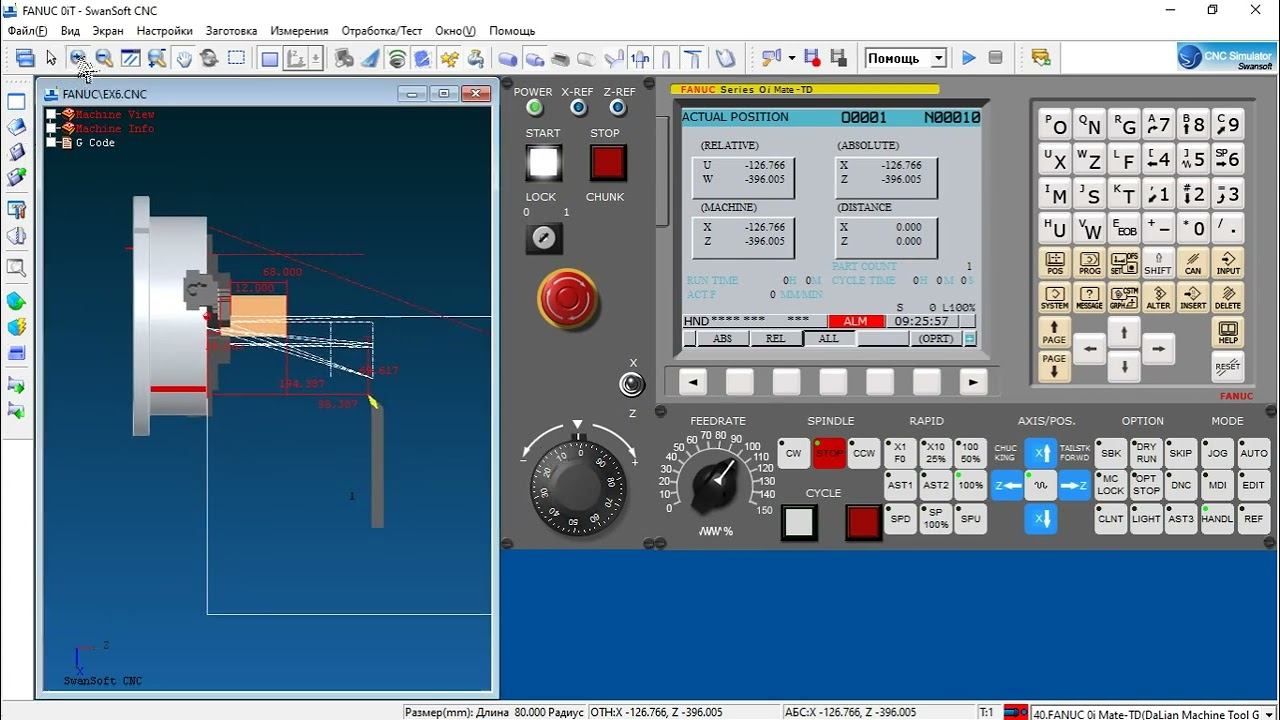Screen dimensions: 1280x720
Task: Toggle the program LOCK key switch
Action: click(x=544, y=238)
